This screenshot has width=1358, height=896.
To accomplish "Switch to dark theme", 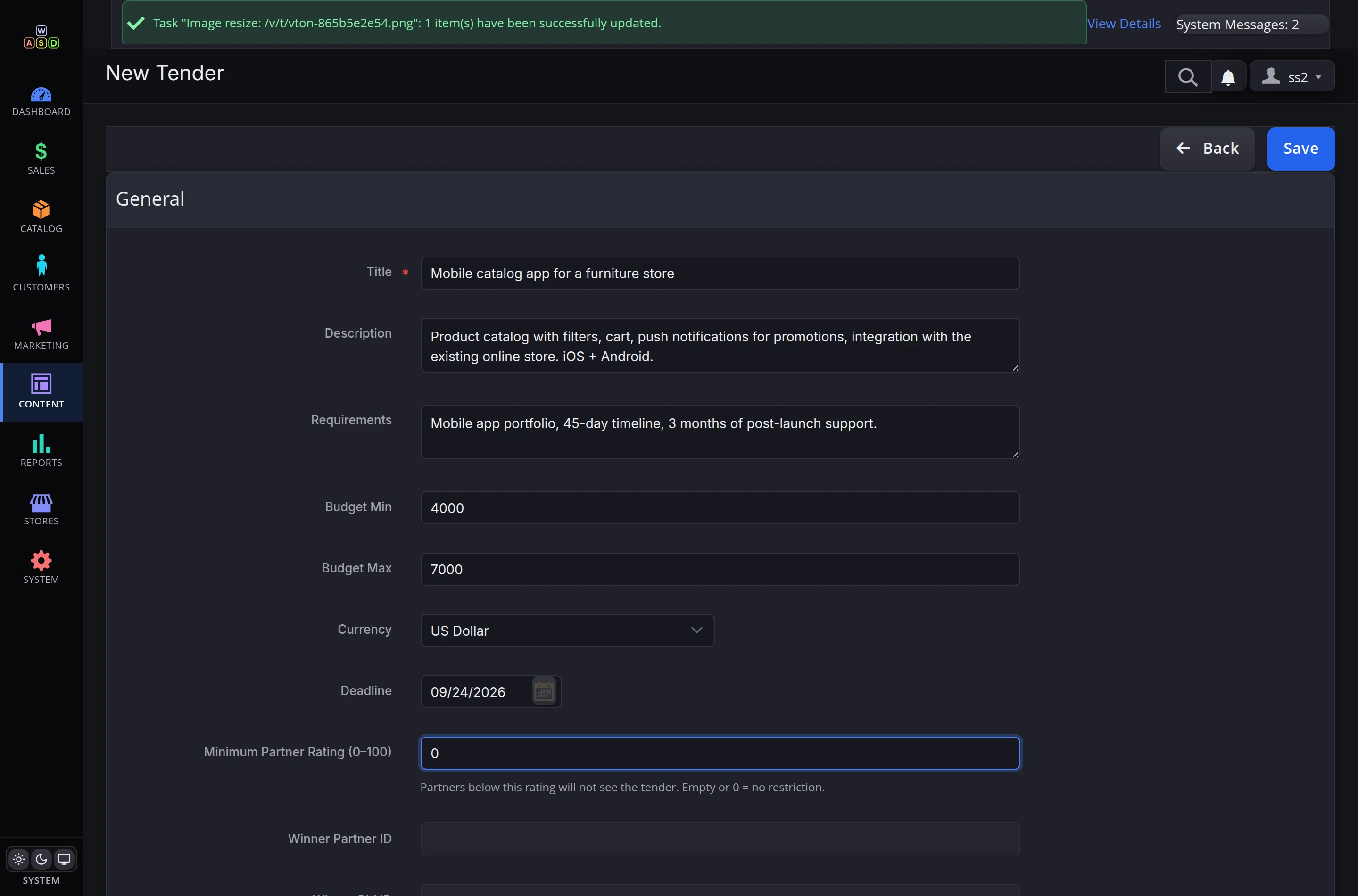I will coord(41,859).
